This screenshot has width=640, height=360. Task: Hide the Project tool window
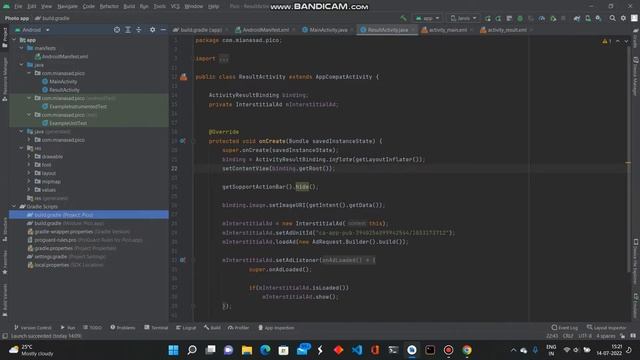point(163,30)
